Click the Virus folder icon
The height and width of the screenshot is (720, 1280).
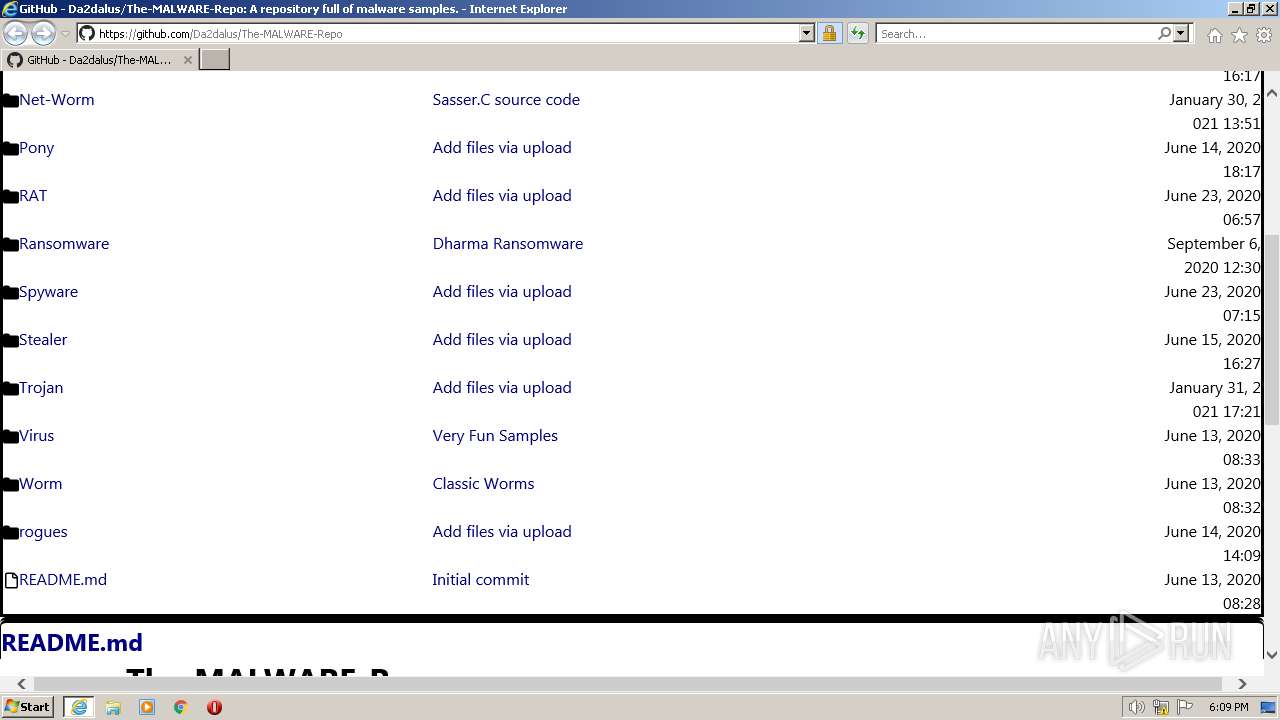(x=11, y=436)
